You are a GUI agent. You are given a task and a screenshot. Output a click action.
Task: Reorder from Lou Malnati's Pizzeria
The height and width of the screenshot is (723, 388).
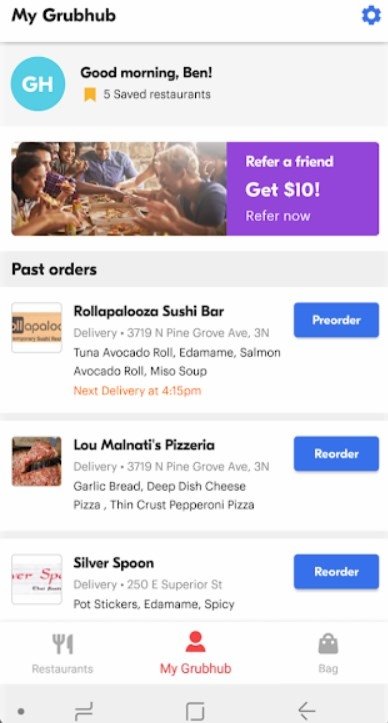[336, 454]
